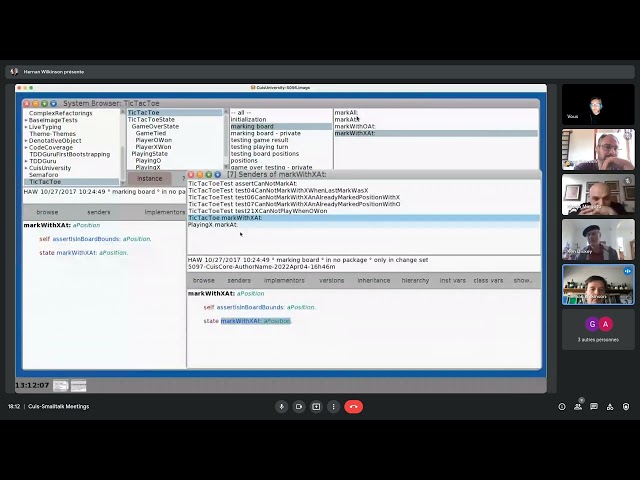Open the activities icon
The width and height of the screenshot is (640, 480).
coord(610,407)
